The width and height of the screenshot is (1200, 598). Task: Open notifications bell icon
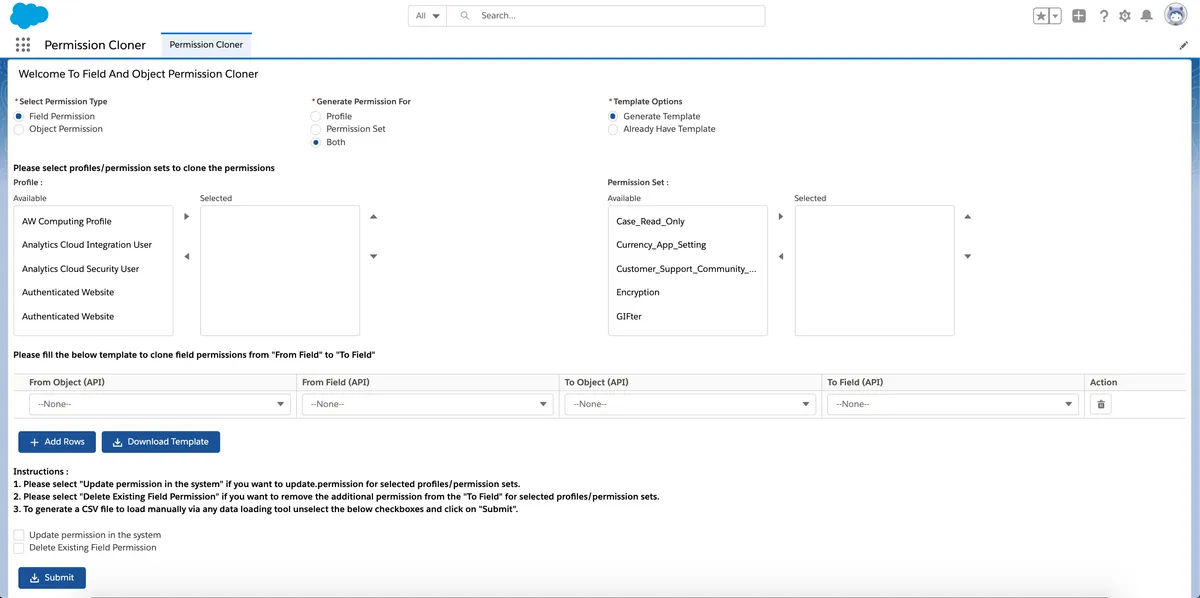(1147, 16)
